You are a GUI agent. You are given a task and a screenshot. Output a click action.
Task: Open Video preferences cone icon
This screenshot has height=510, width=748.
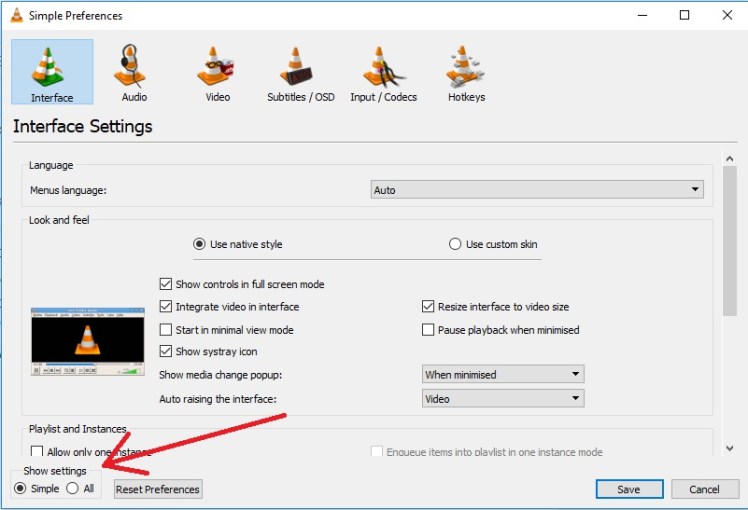(x=217, y=67)
